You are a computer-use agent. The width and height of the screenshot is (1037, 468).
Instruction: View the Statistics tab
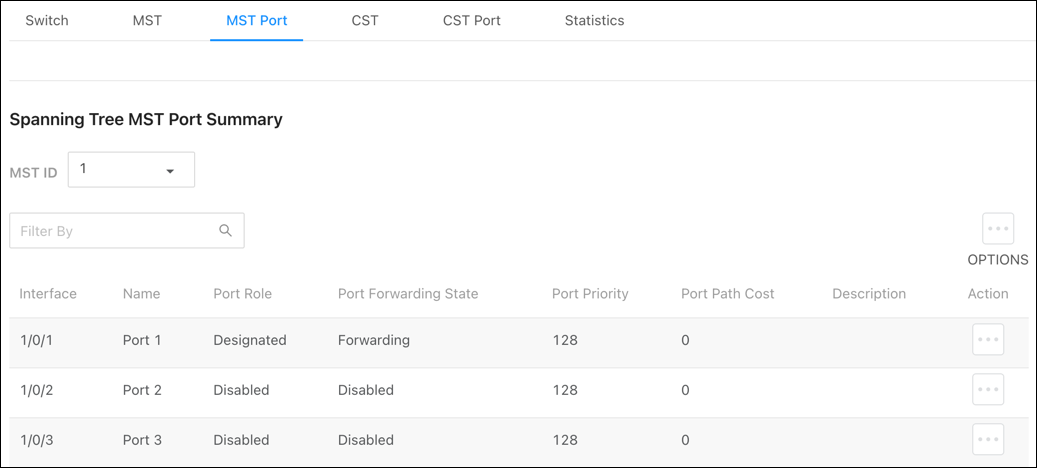coord(595,20)
